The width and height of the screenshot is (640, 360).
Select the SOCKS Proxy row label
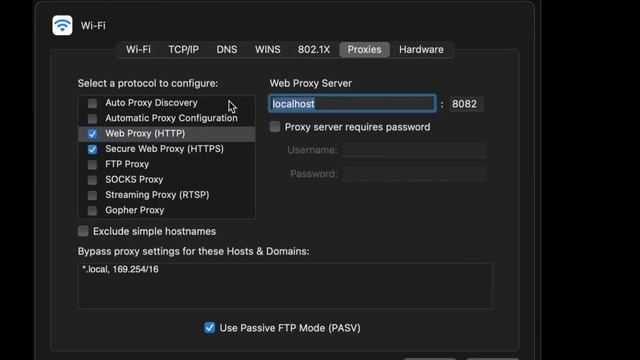coord(134,180)
